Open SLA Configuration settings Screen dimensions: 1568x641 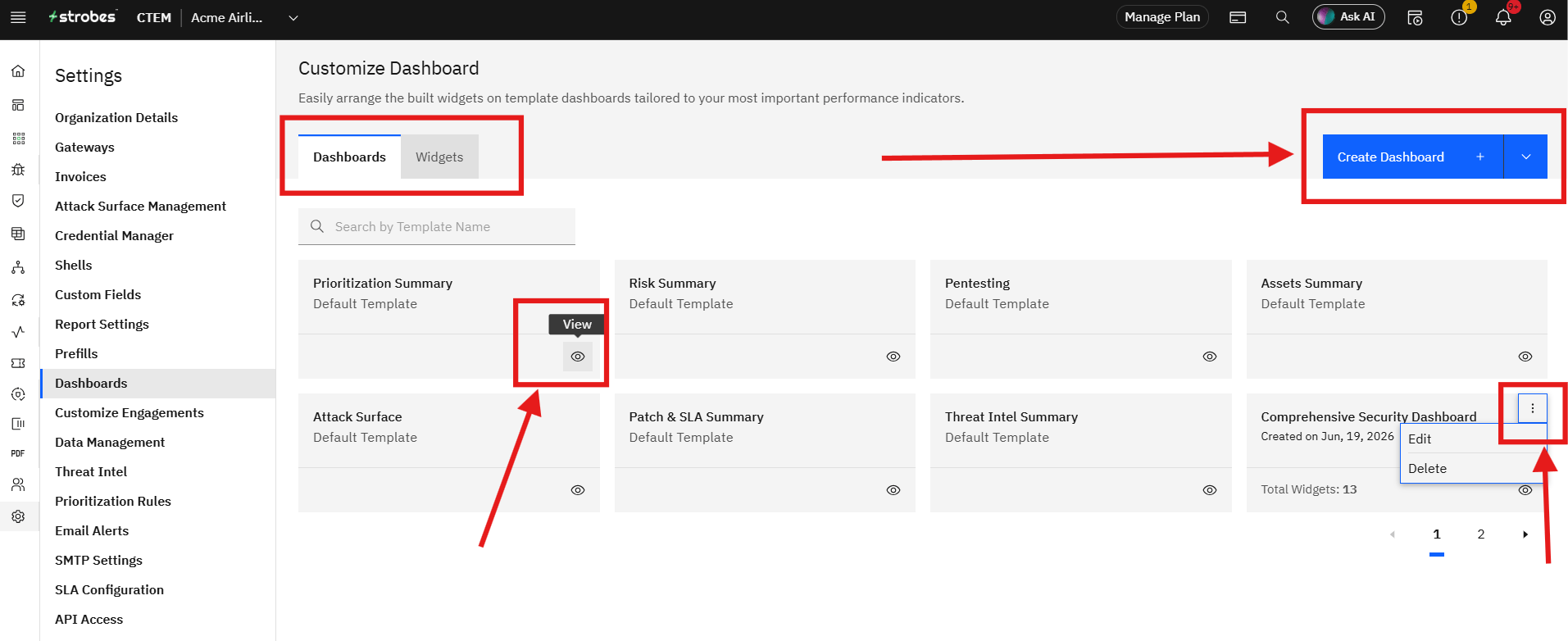coord(109,589)
